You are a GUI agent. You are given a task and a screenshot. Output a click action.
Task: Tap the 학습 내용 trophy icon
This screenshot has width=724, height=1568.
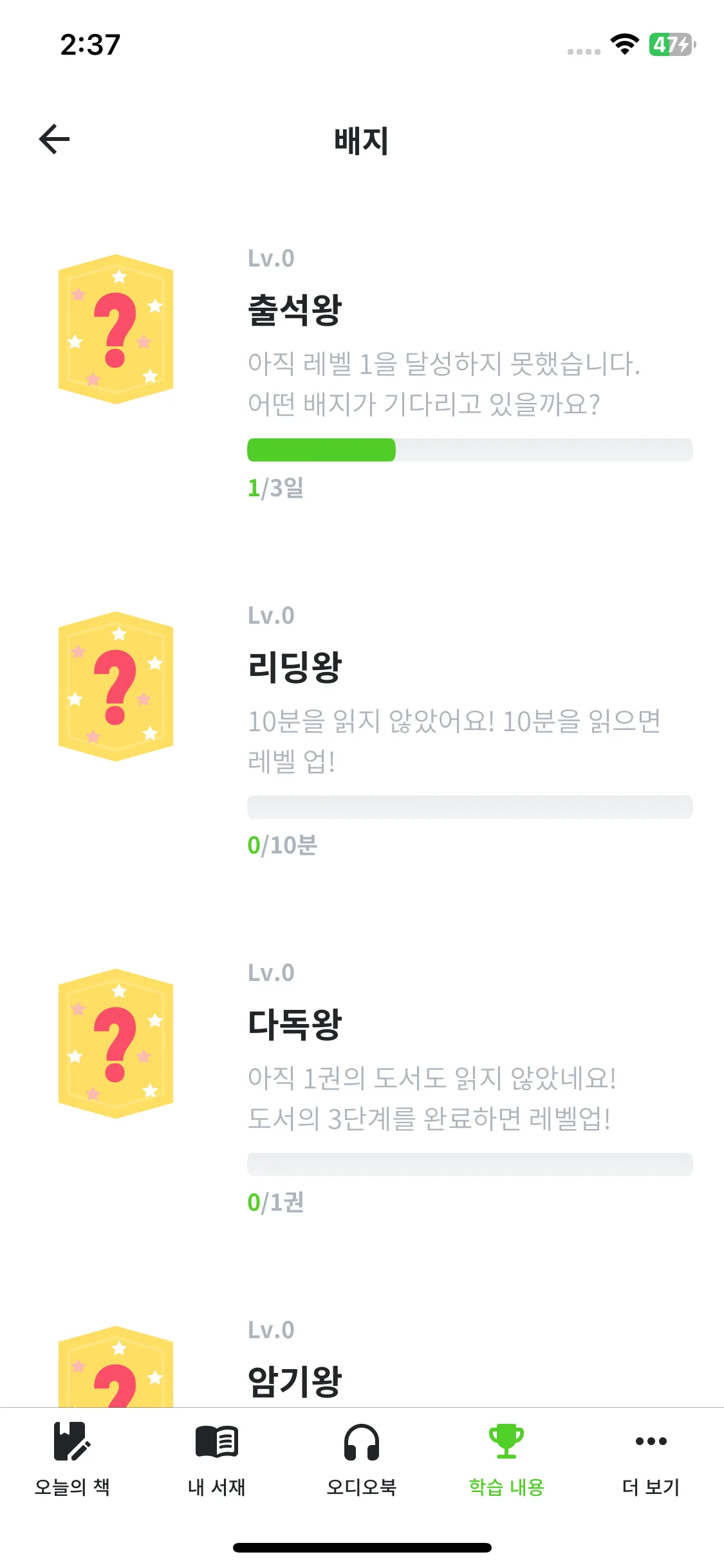coord(506,1441)
